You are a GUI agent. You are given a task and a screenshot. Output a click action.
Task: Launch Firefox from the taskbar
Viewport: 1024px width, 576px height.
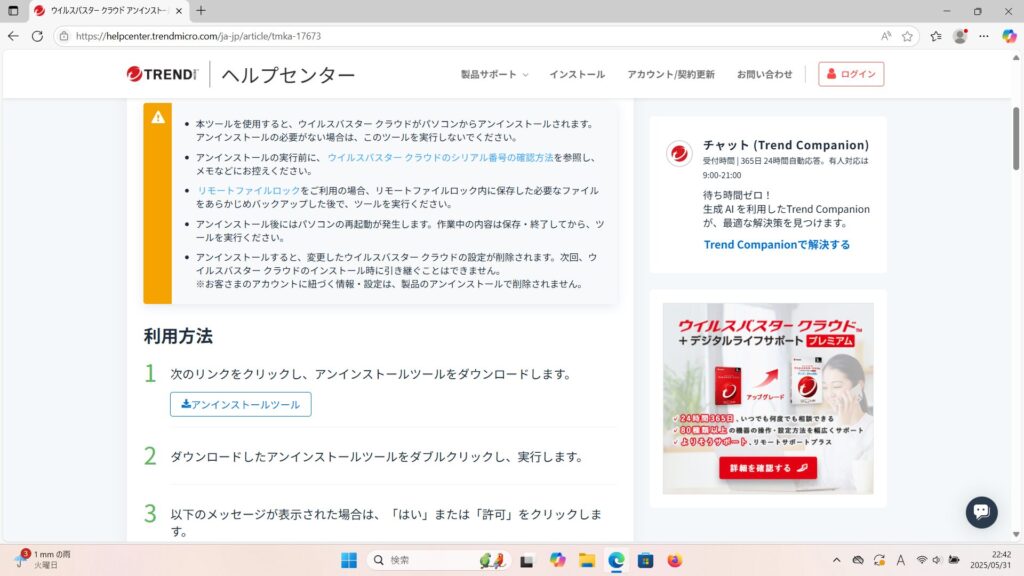coord(675,560)
